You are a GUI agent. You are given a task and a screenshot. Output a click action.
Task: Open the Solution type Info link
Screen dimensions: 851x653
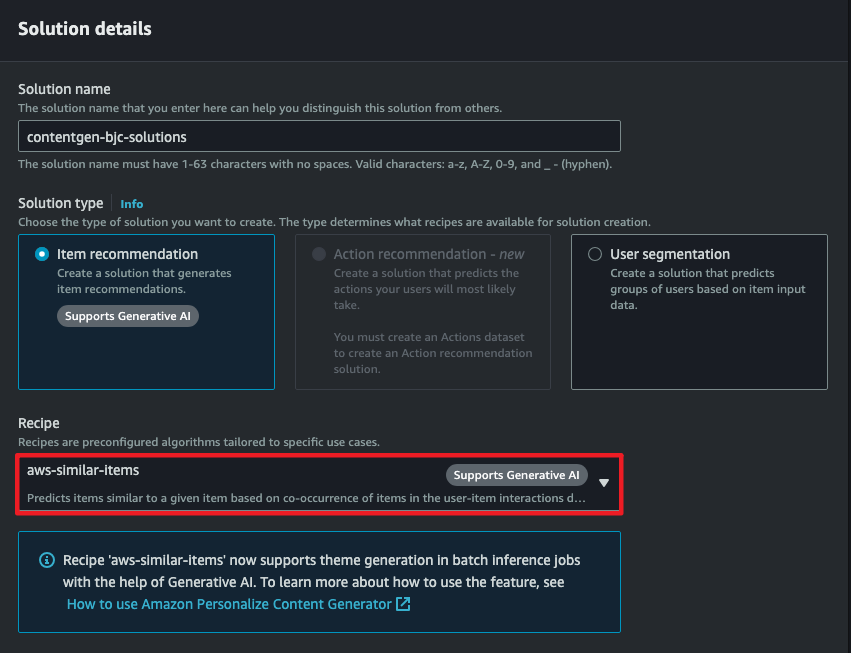[132, 204]
